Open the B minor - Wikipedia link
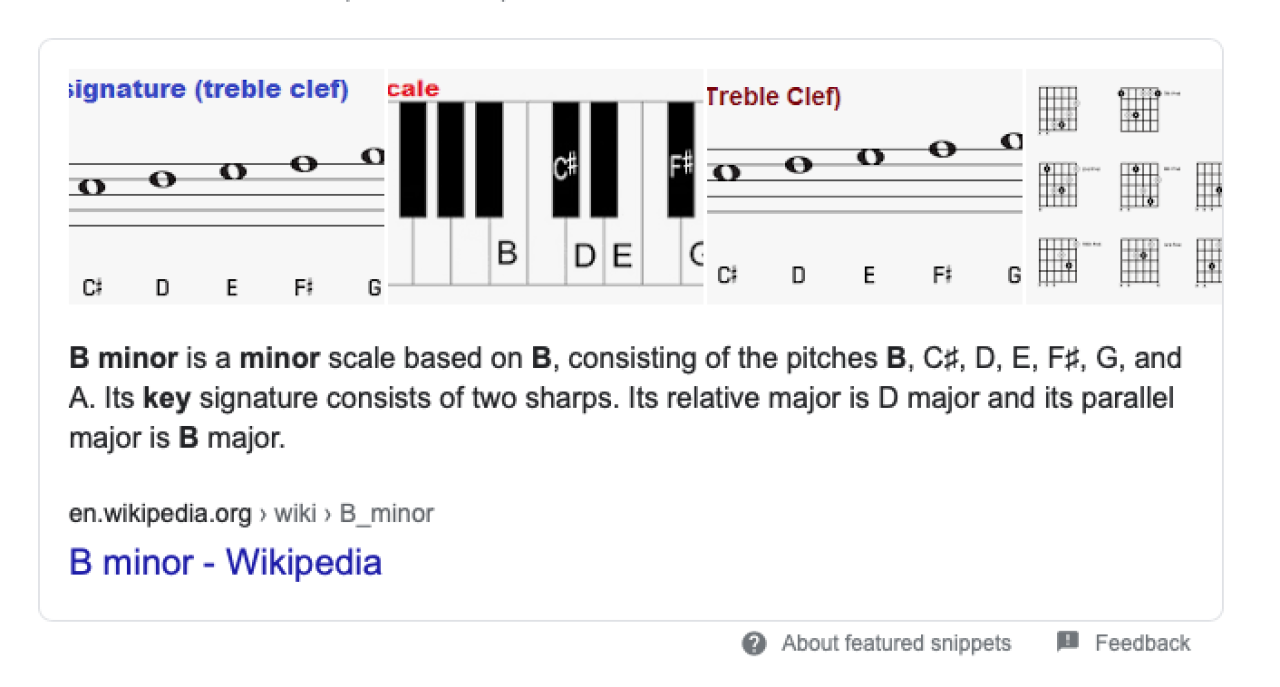The height and width of the screenshot is (687, 1280). (225, 562)
